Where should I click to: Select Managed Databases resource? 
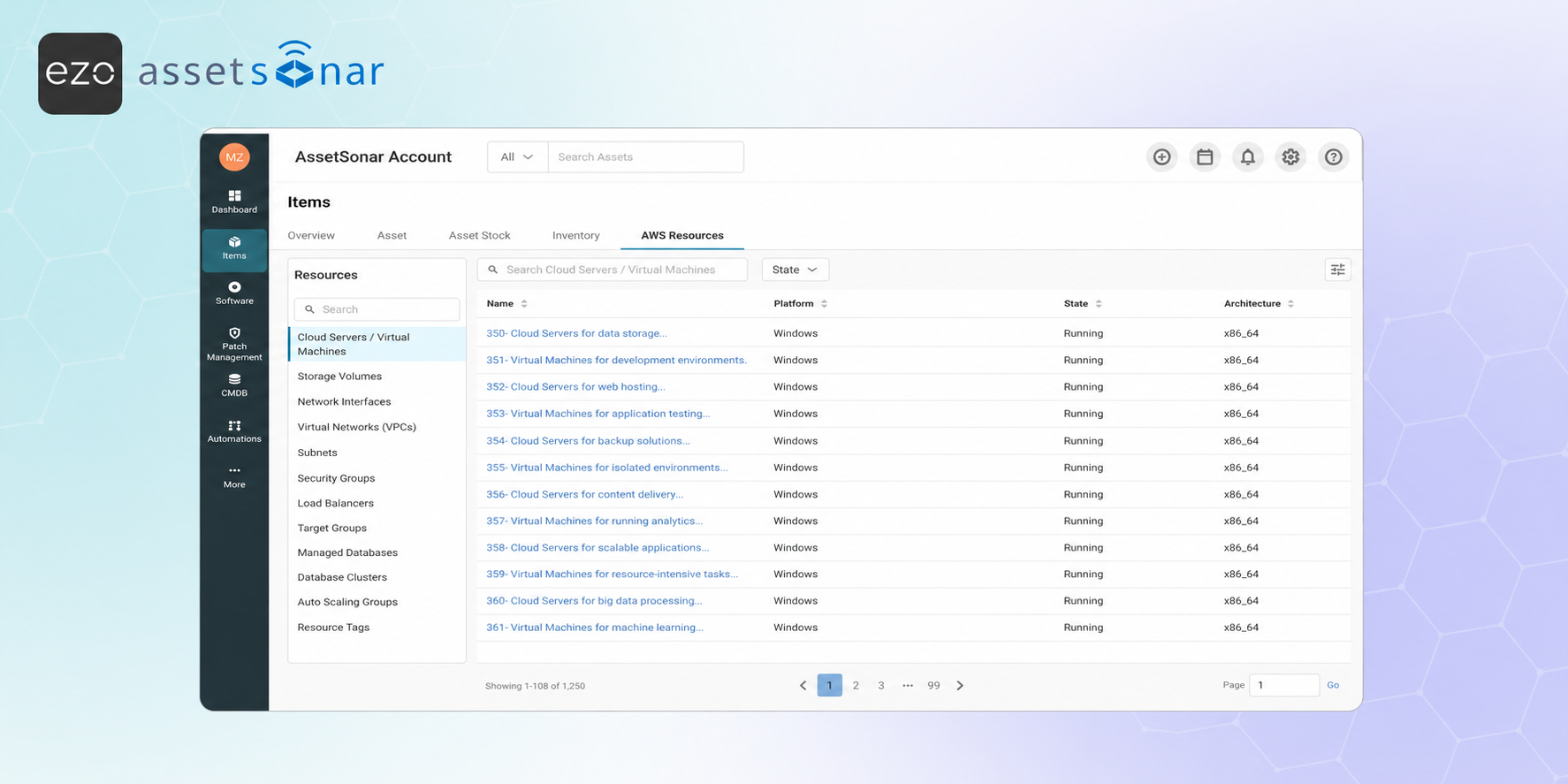347,552
